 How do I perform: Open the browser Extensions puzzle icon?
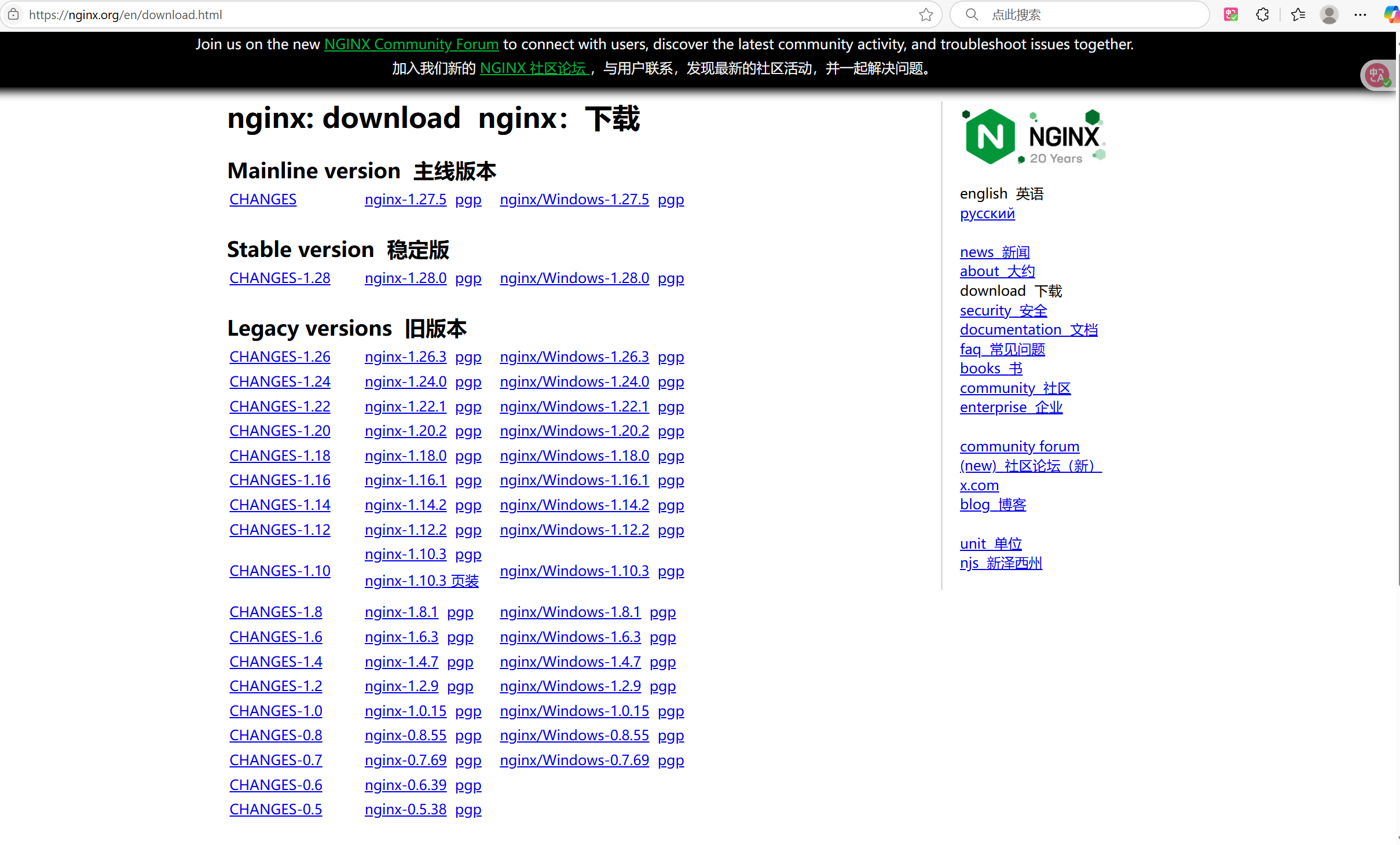tap(1263, 14)
